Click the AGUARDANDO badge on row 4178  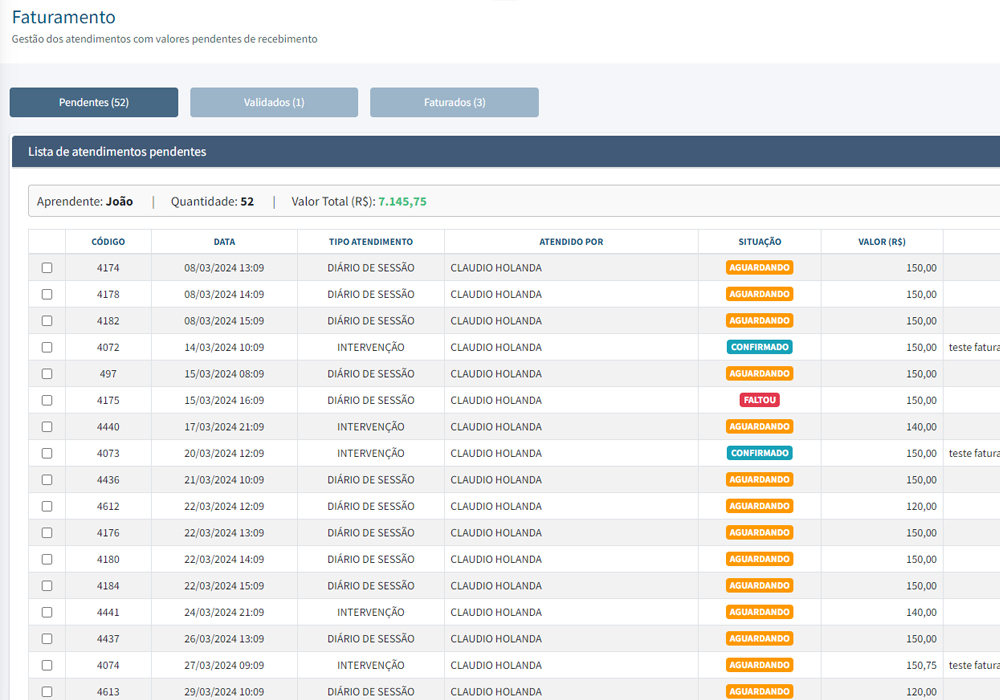(x=759, y=294)
